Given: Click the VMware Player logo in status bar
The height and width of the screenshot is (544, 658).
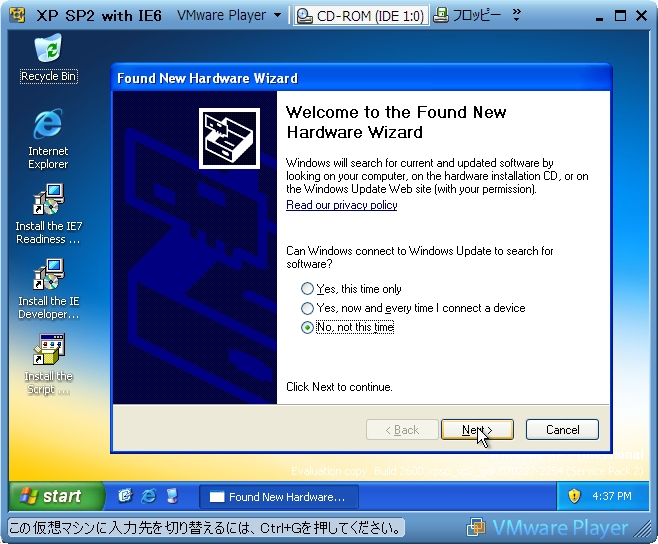Looking at the screenshot, I should [x=547, y=528].
